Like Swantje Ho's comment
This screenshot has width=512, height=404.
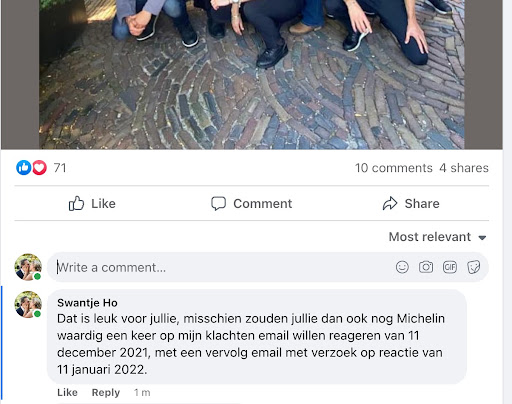67,392
